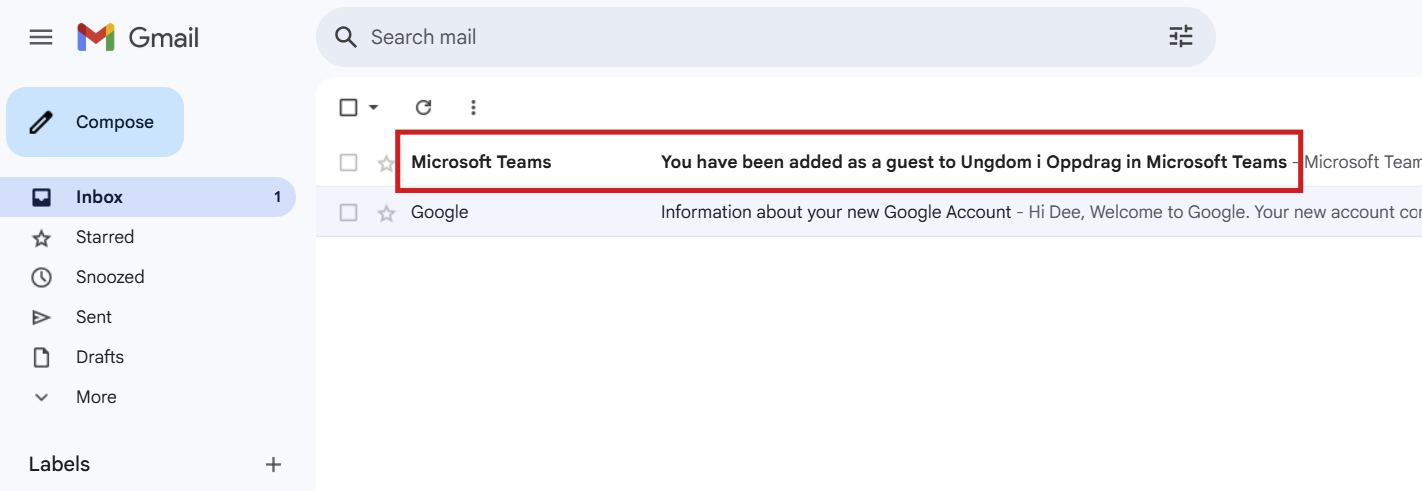The height and width of the screenshot is (491, 1422).
Task: Select the Microsoft Teams email checkbox
Action: coord(348,162)
